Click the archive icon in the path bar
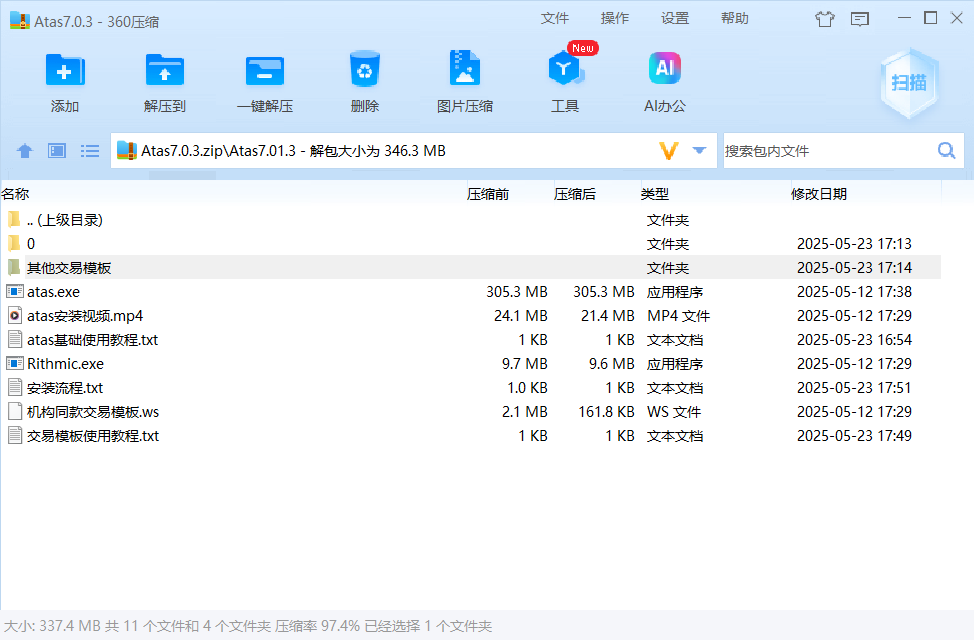This screenshot has height=640, width=974. [127, 150]
